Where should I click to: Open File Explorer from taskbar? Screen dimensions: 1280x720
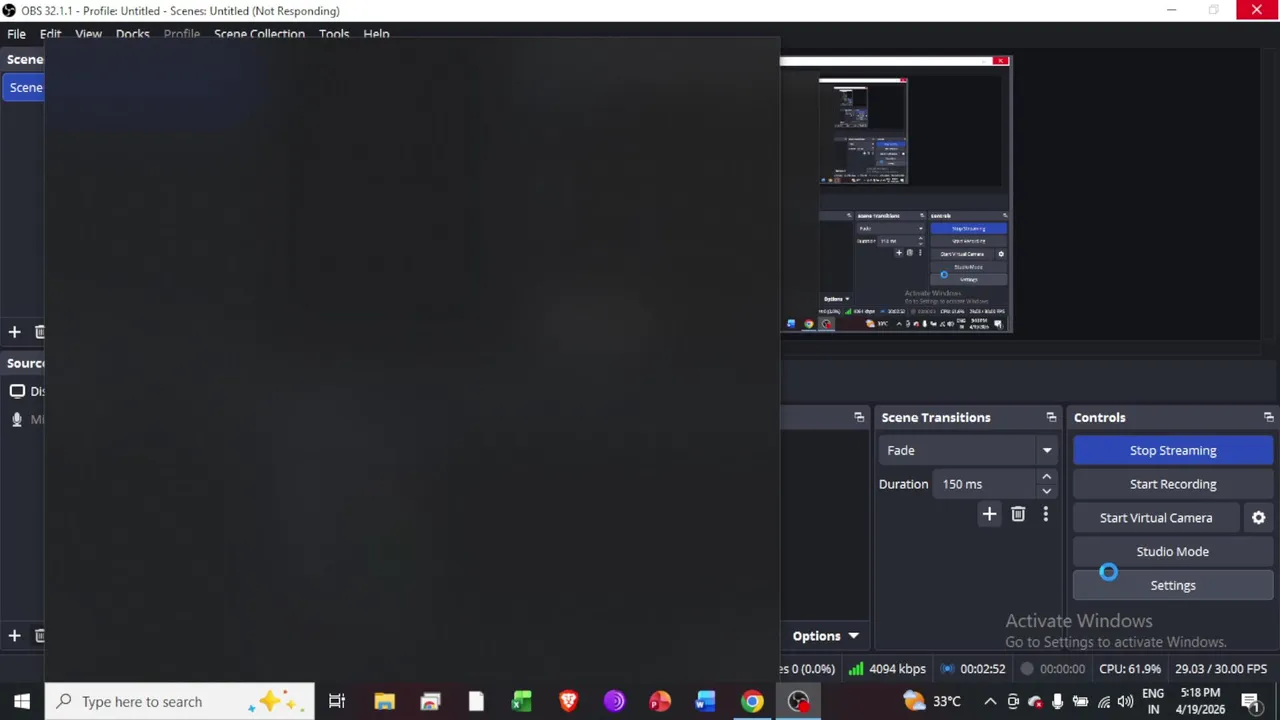pos(384,702)
